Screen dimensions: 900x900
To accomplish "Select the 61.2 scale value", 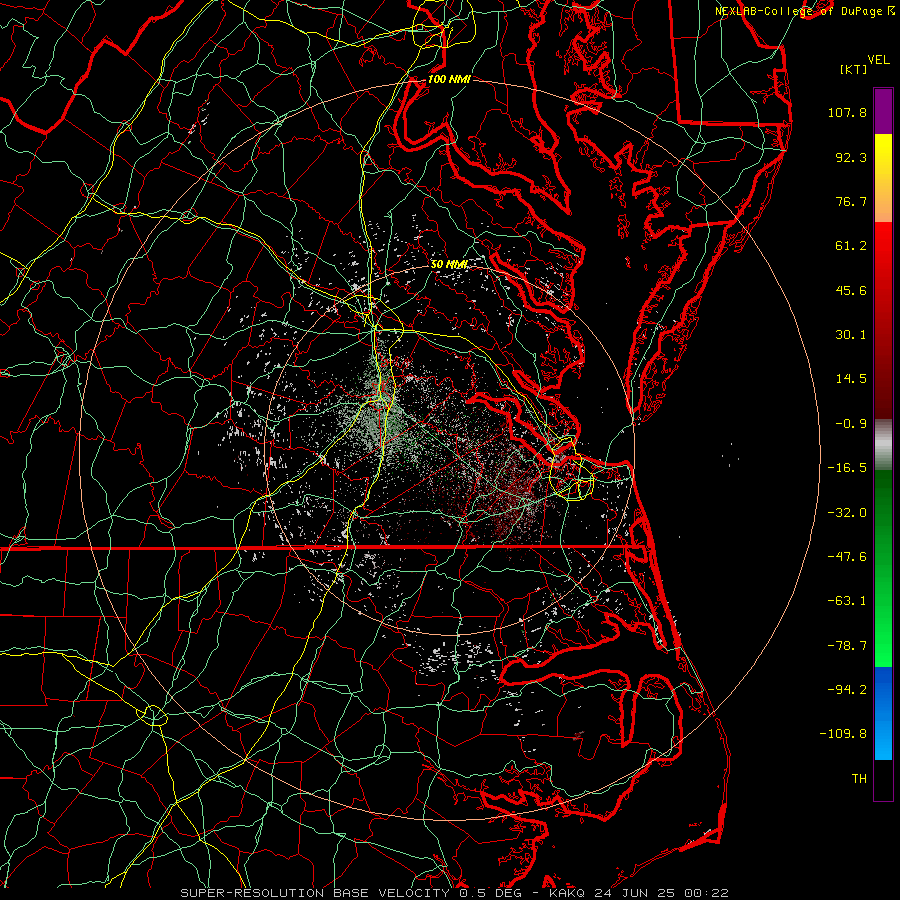I will point(851,246).
